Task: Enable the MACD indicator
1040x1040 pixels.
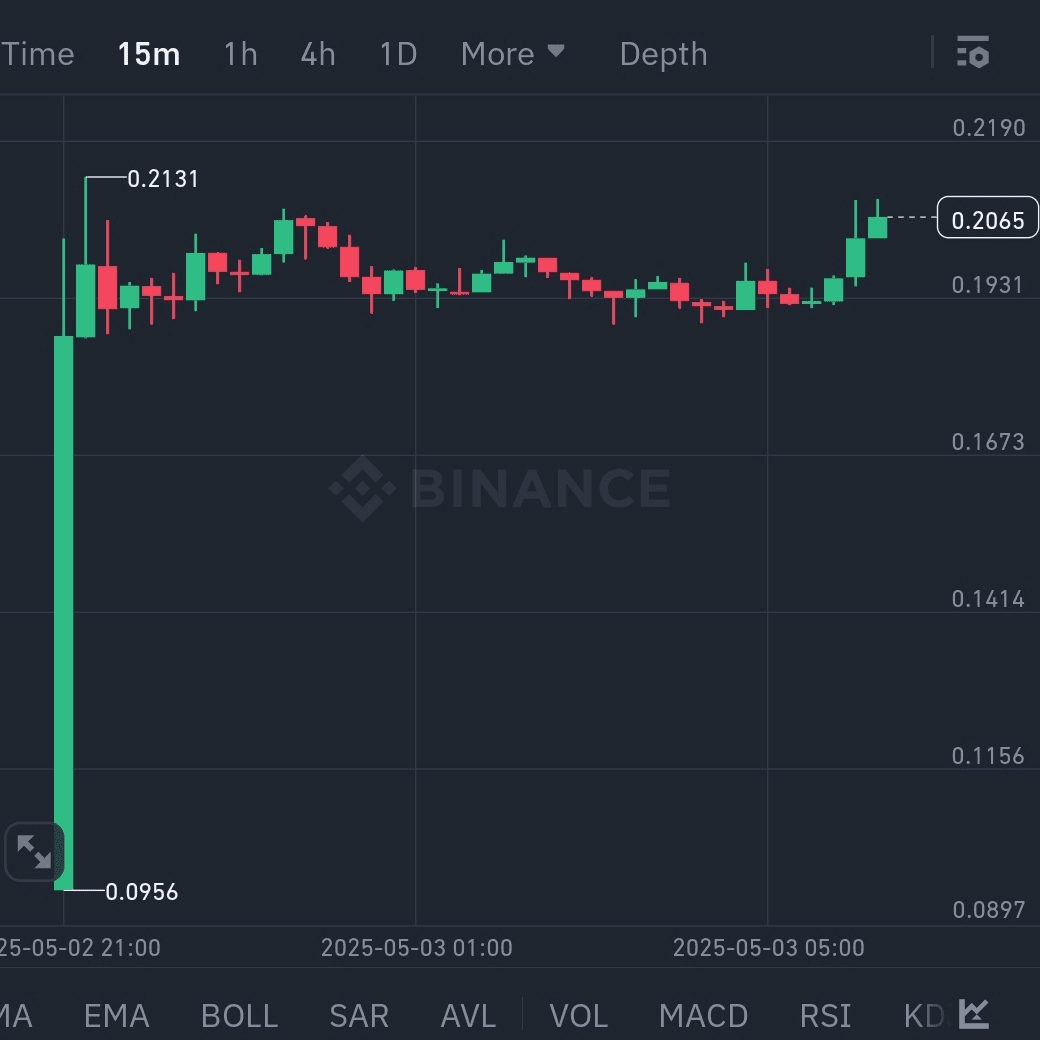Action: [703, 1016]
